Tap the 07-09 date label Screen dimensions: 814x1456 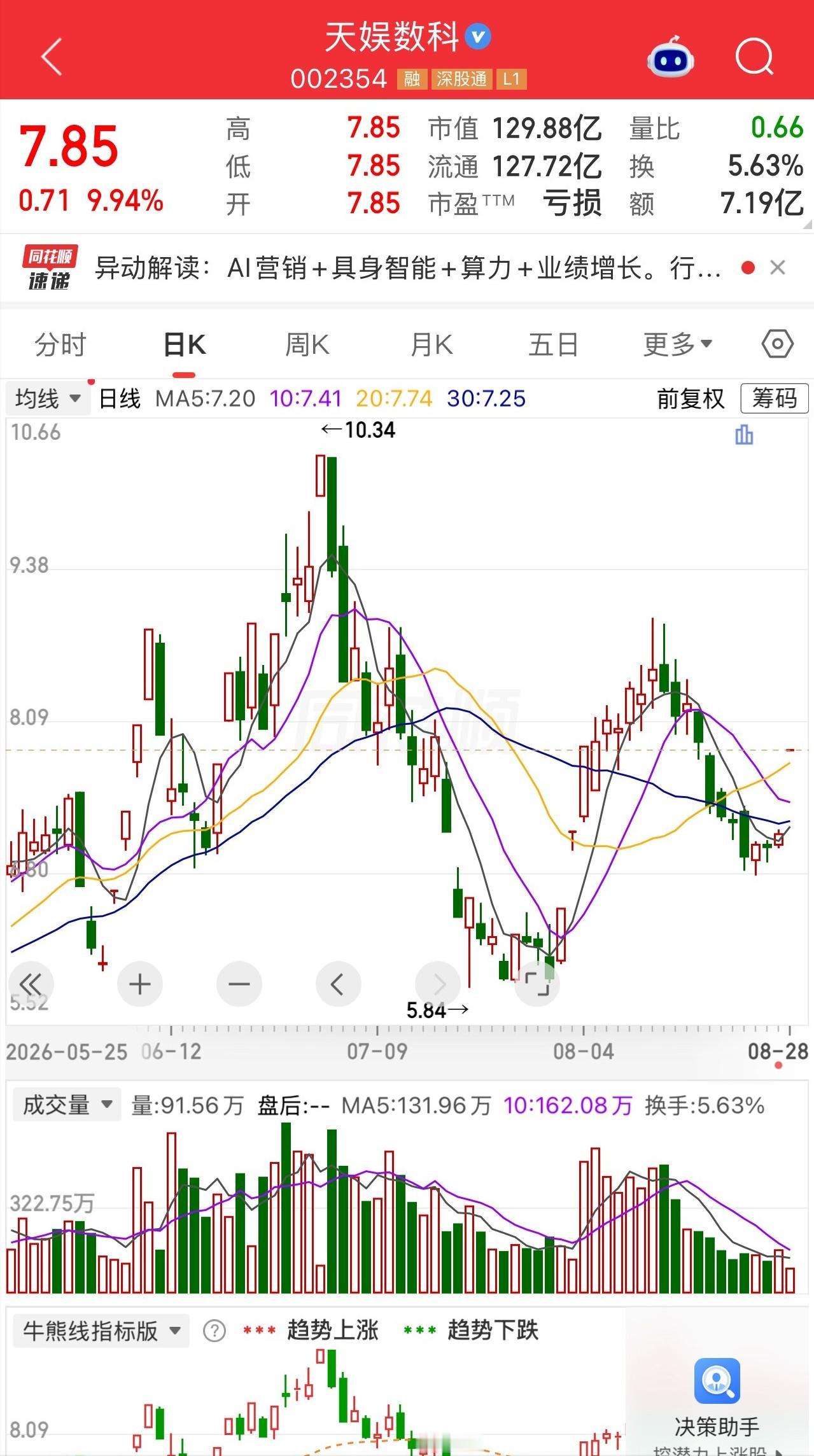point(377,1051)
